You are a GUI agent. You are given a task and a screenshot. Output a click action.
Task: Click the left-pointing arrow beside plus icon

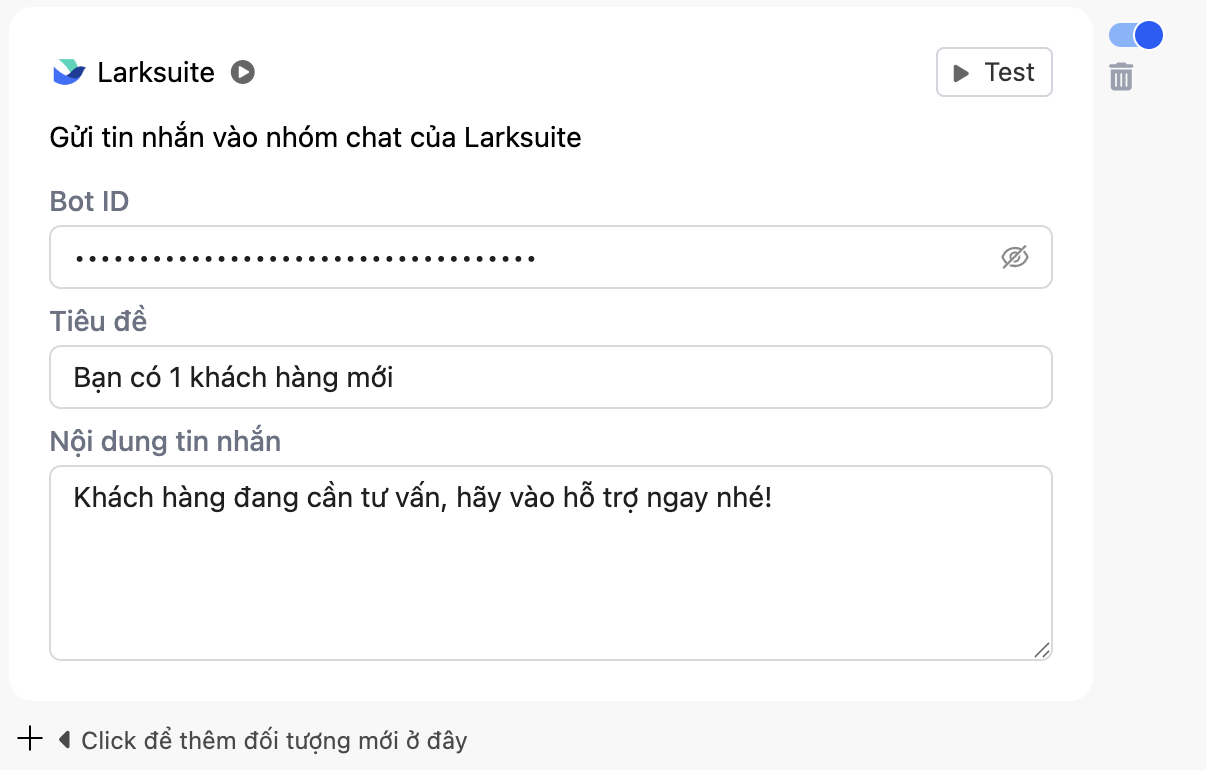coord(65,740)
